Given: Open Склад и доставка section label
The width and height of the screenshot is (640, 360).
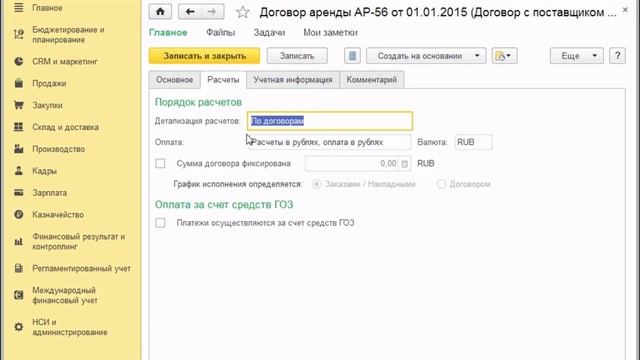Looking at the screenshot, I should pos(65,127).
